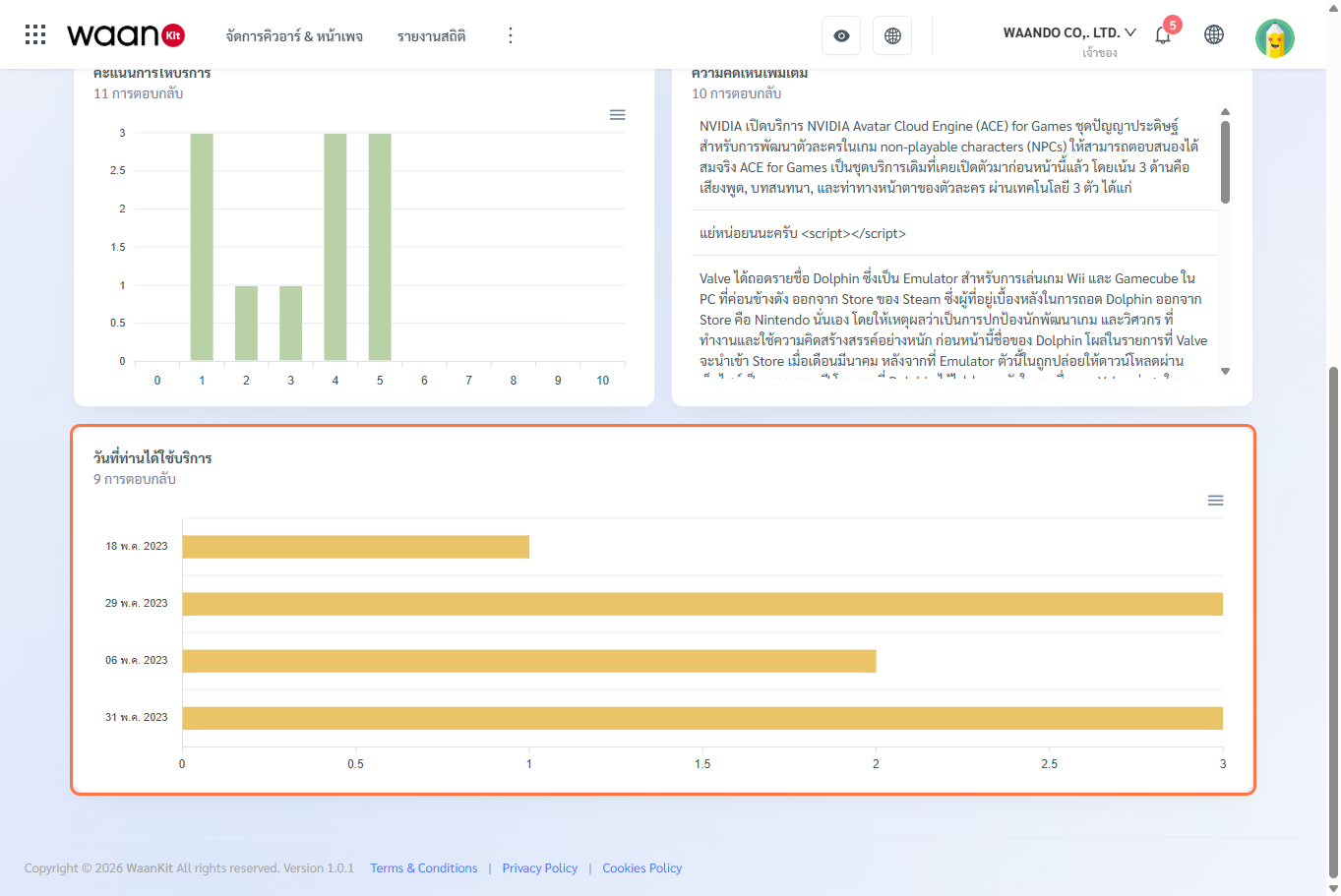Viewport: 1341px width, 896px height.
Task: Open the score chart hamburger menu
Action: (x=617, y=115)
